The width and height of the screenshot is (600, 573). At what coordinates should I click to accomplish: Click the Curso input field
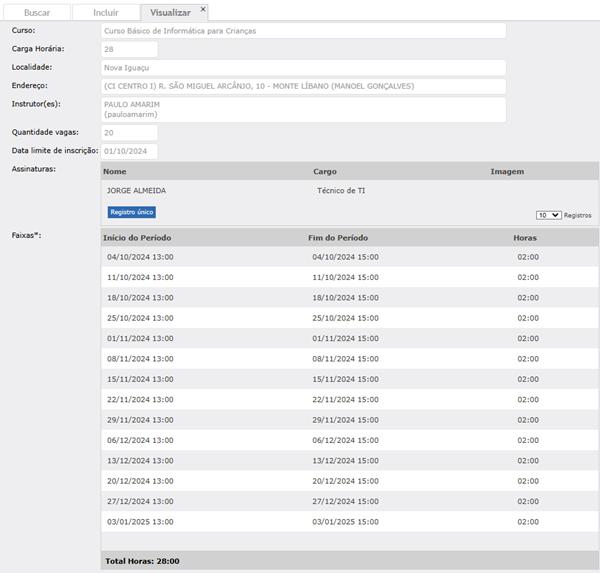point(303,31)
